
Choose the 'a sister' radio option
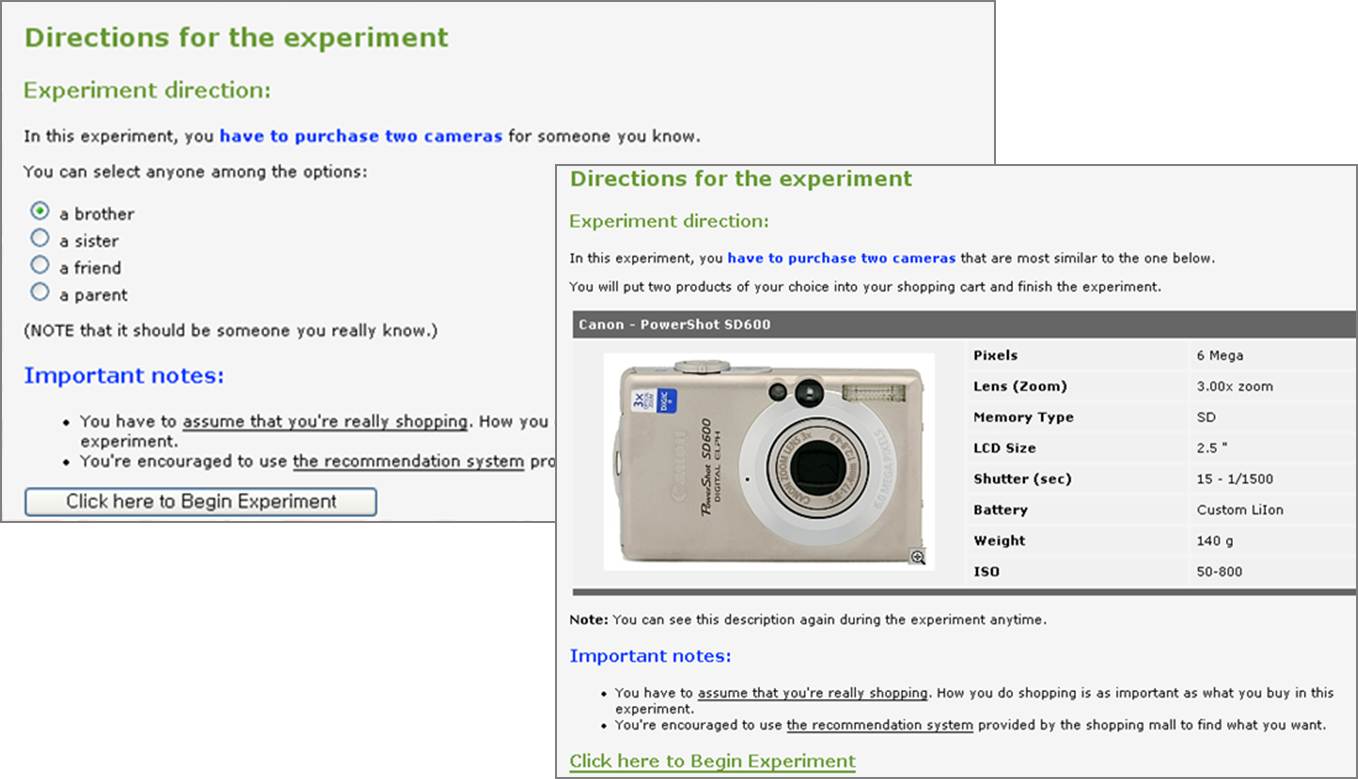pyautogui.click(x=40, y=239)
